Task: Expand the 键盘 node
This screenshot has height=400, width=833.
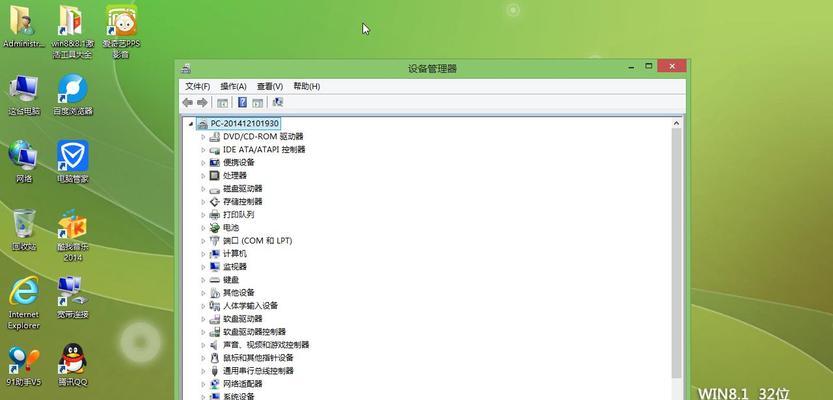Action: click(203, 280)
